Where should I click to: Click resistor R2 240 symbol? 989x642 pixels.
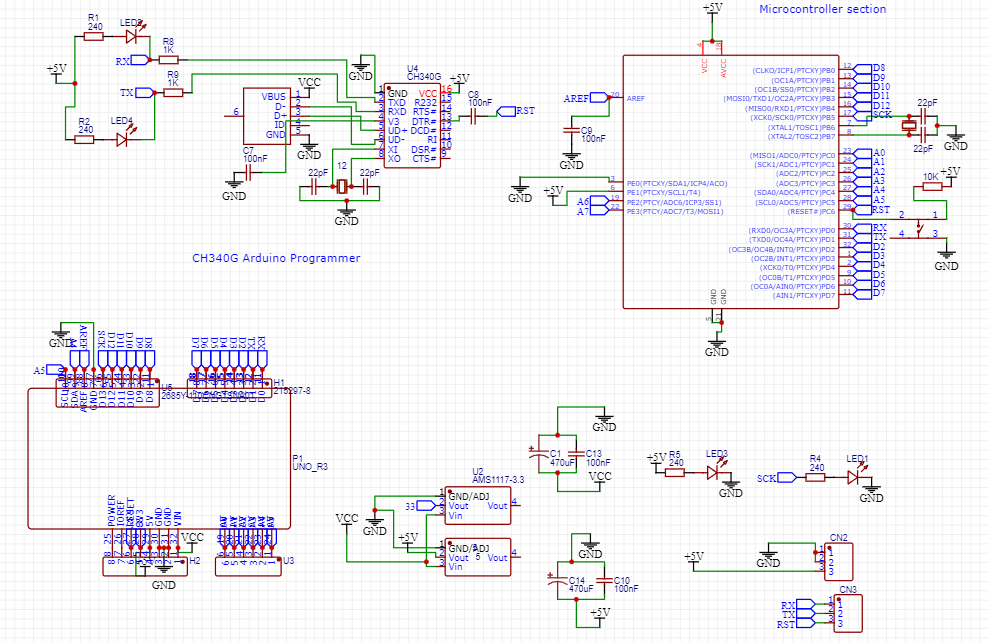point(85,139)
